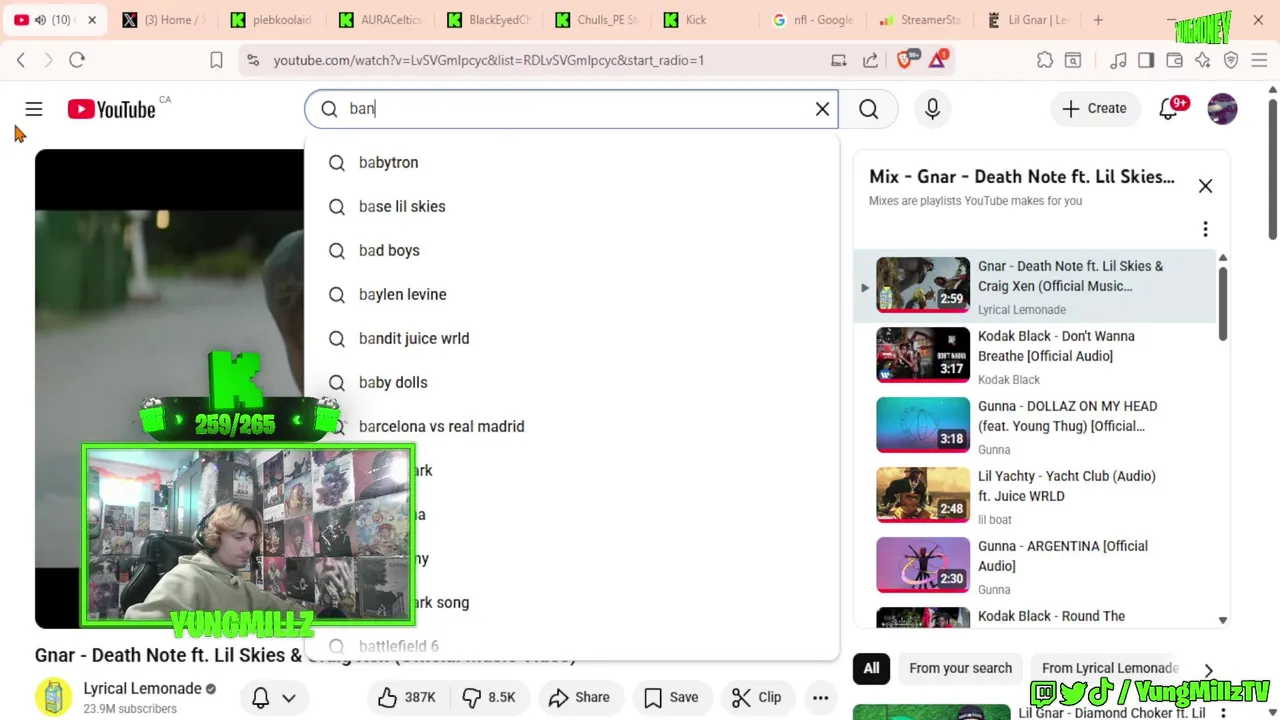1280x720 pixels.
Task: Switch to the StreamerSta tab
Action: tap(920, 19)
